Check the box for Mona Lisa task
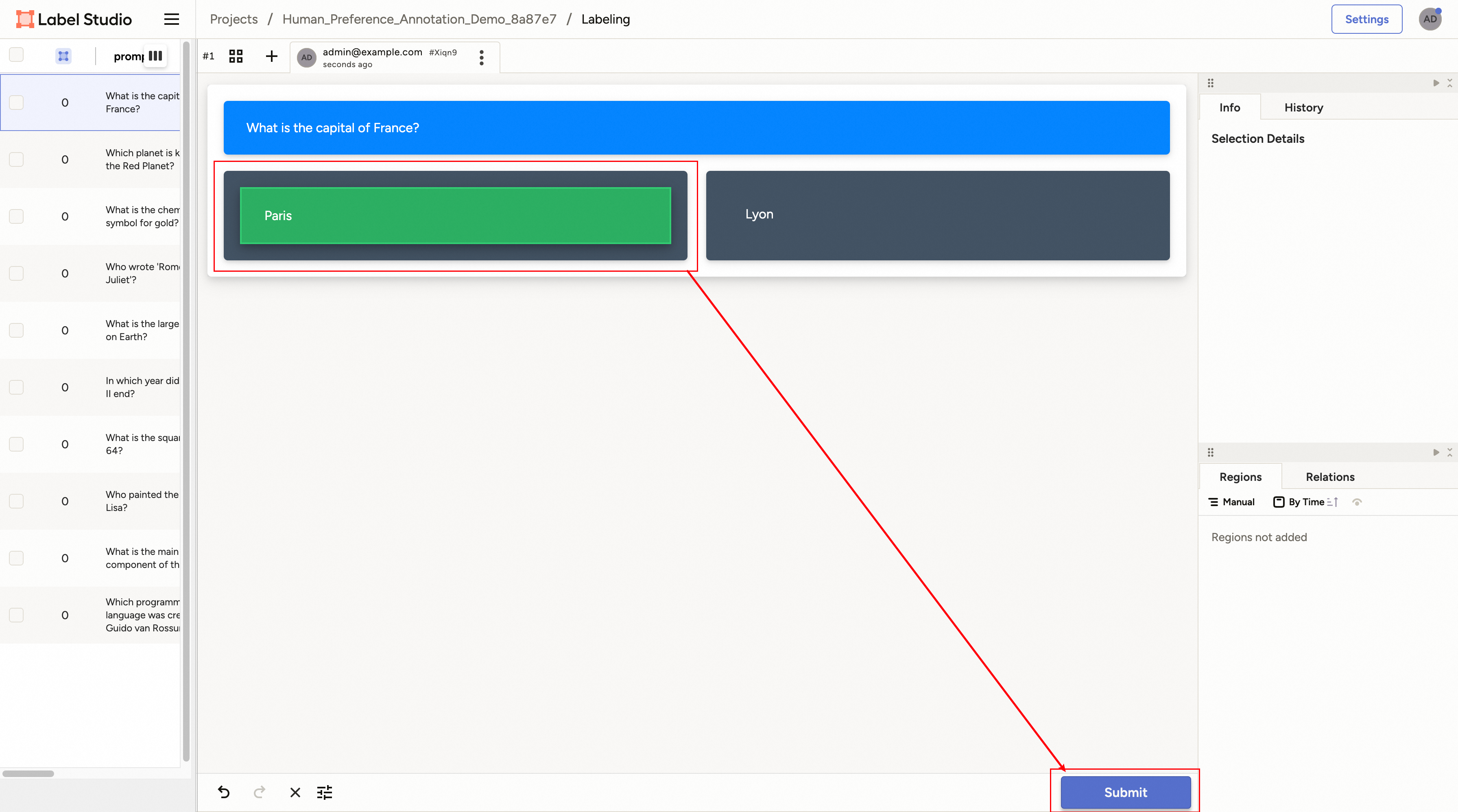Viewport: 1458px width, 812px height. 16,501
